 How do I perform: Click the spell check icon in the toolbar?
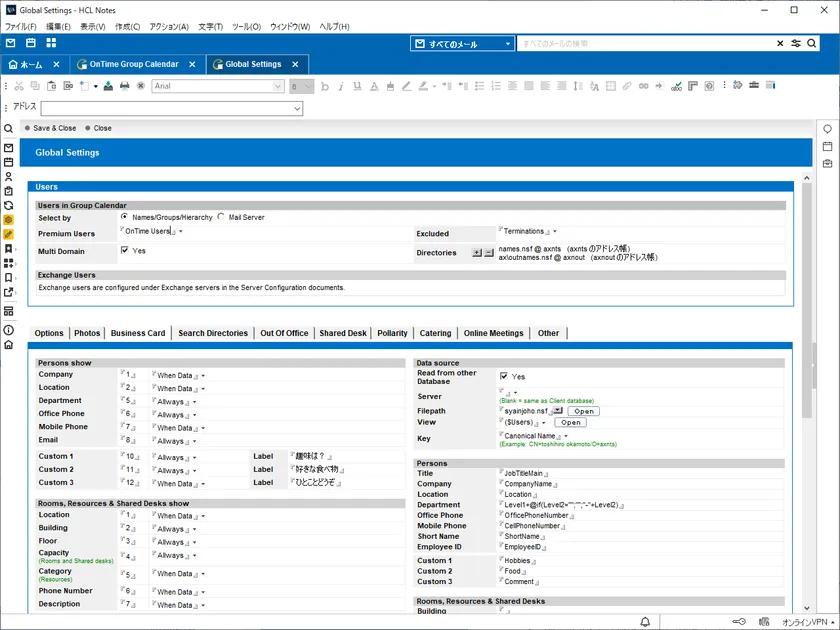(x=677, y=87)
